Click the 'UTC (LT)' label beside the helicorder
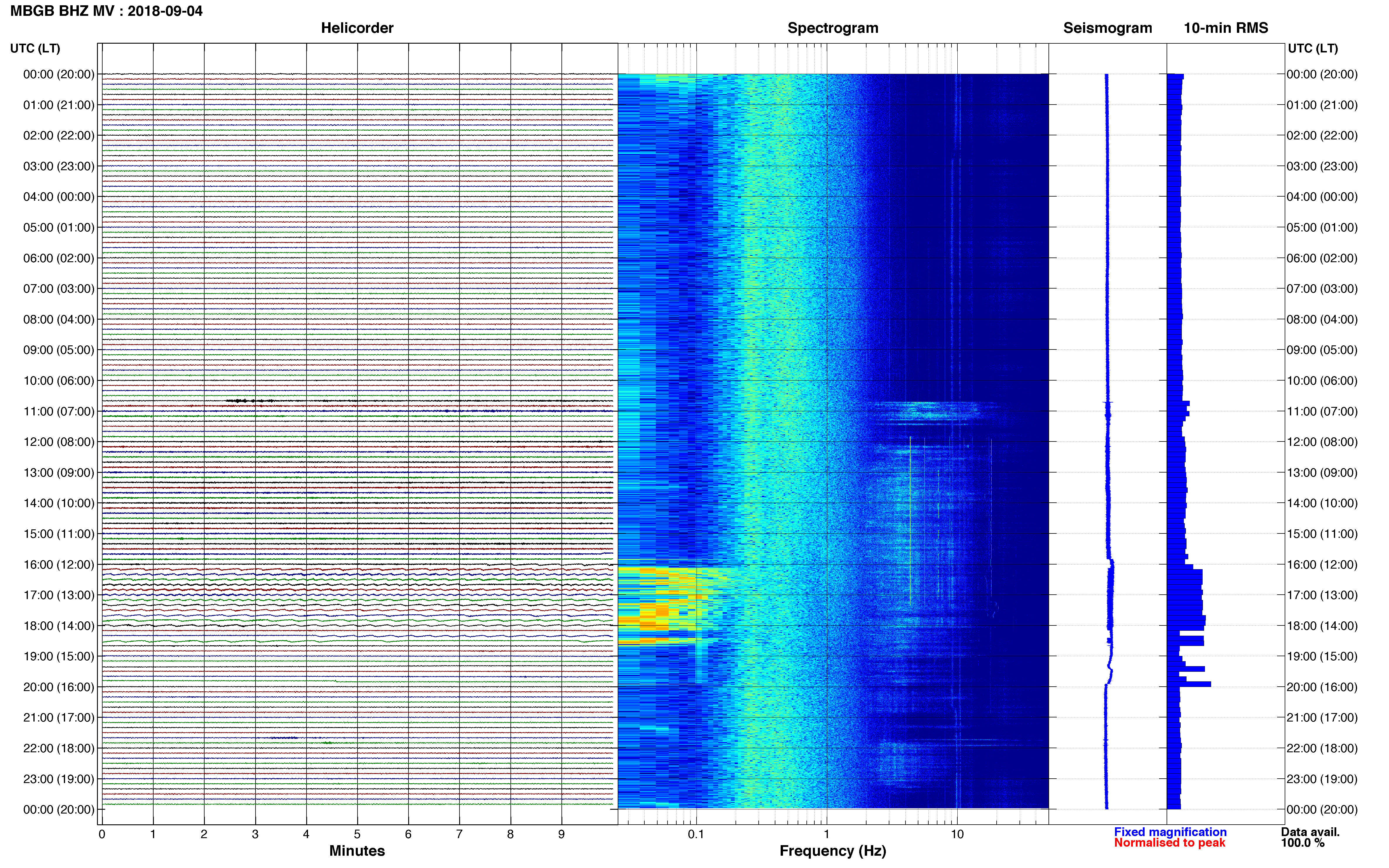This screenshot has width=1389, height=868. tap(35, 48)
